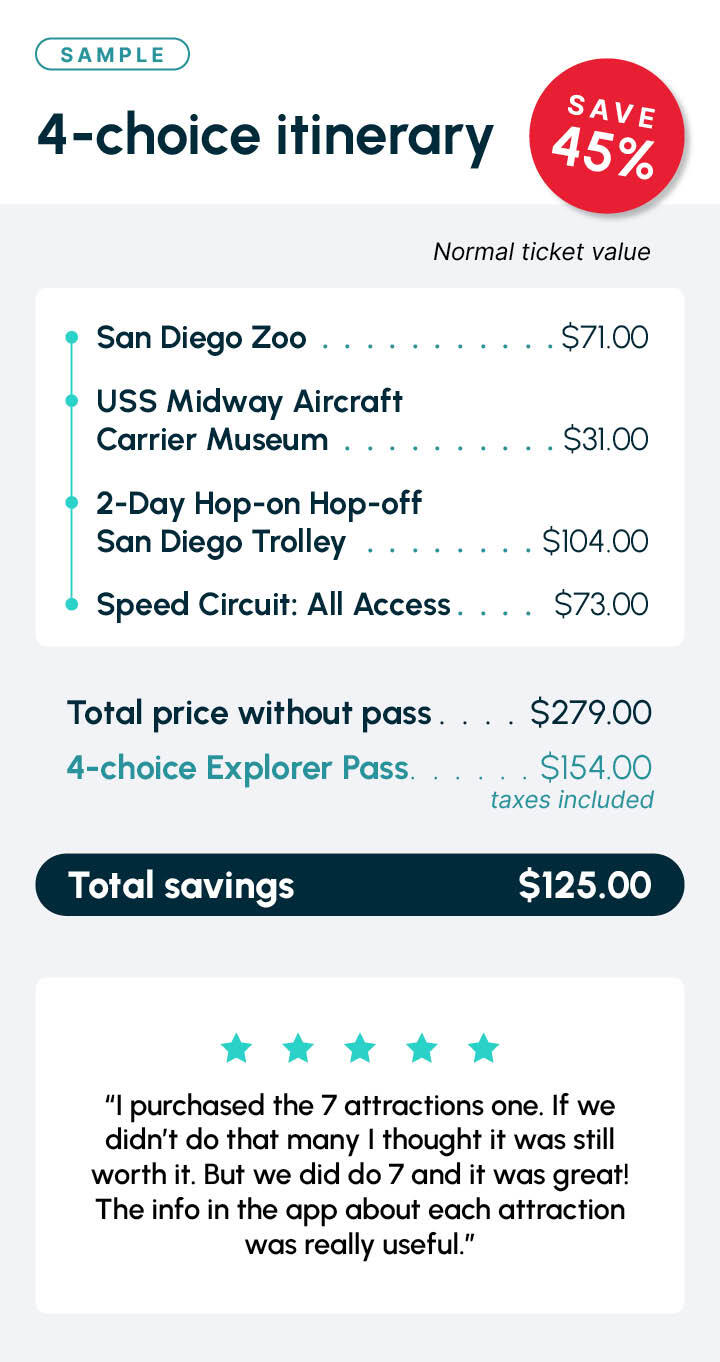720x1362 pixels.
Task: Click the SAMPLE badge label
Action: (x=112, y=54)
